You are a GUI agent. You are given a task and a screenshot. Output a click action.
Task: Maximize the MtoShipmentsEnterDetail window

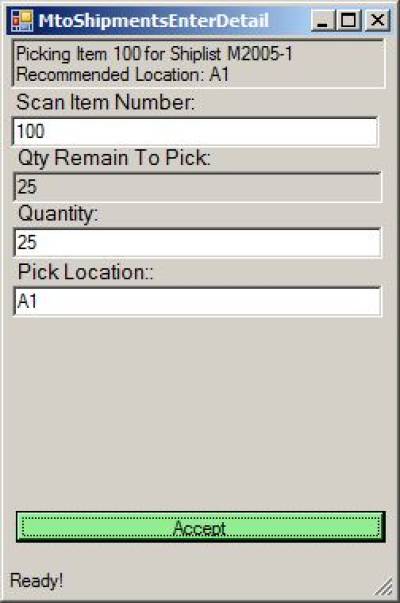[348, 20]
